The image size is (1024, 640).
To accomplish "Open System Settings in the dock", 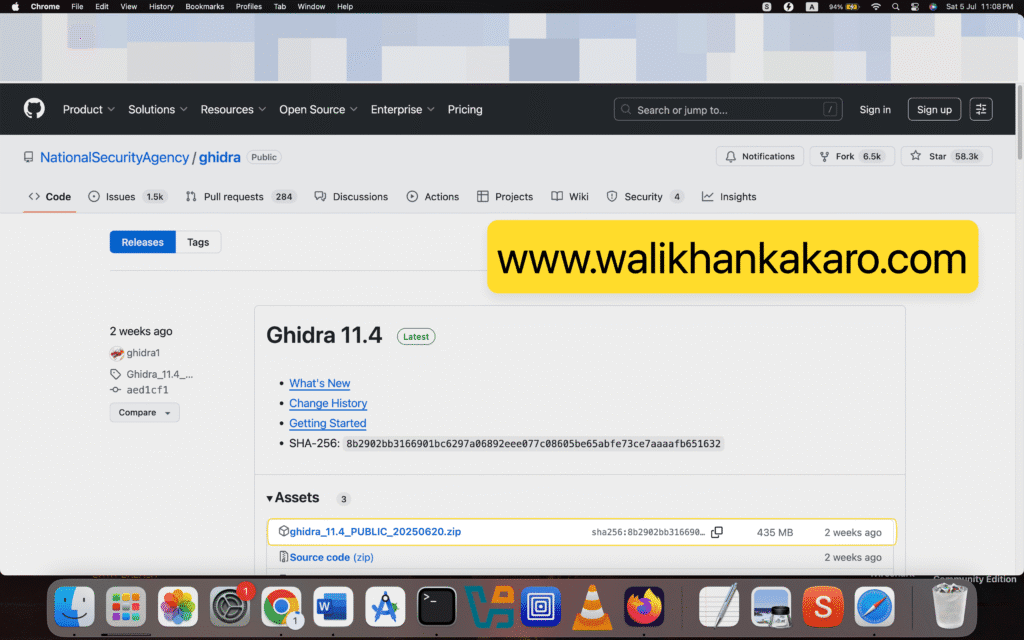I will 229,606.
